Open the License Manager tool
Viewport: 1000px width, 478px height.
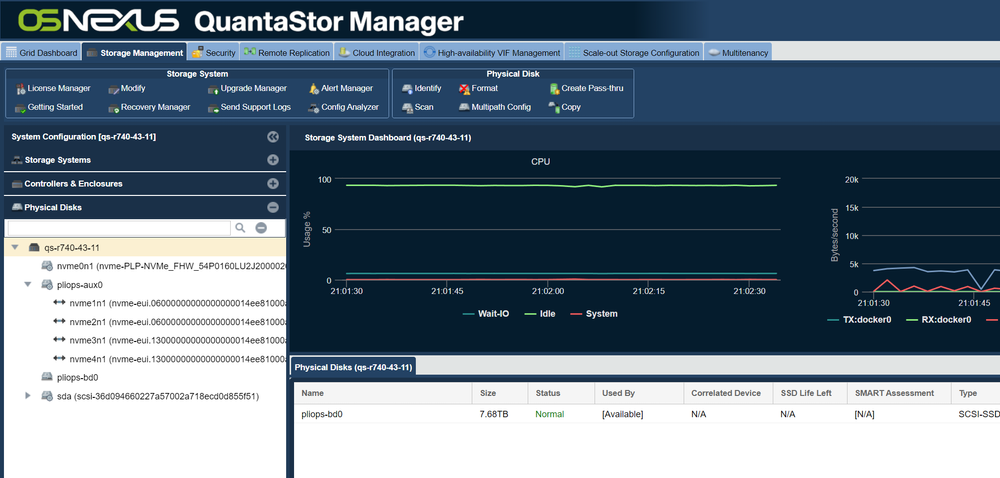tap(53, 89)
